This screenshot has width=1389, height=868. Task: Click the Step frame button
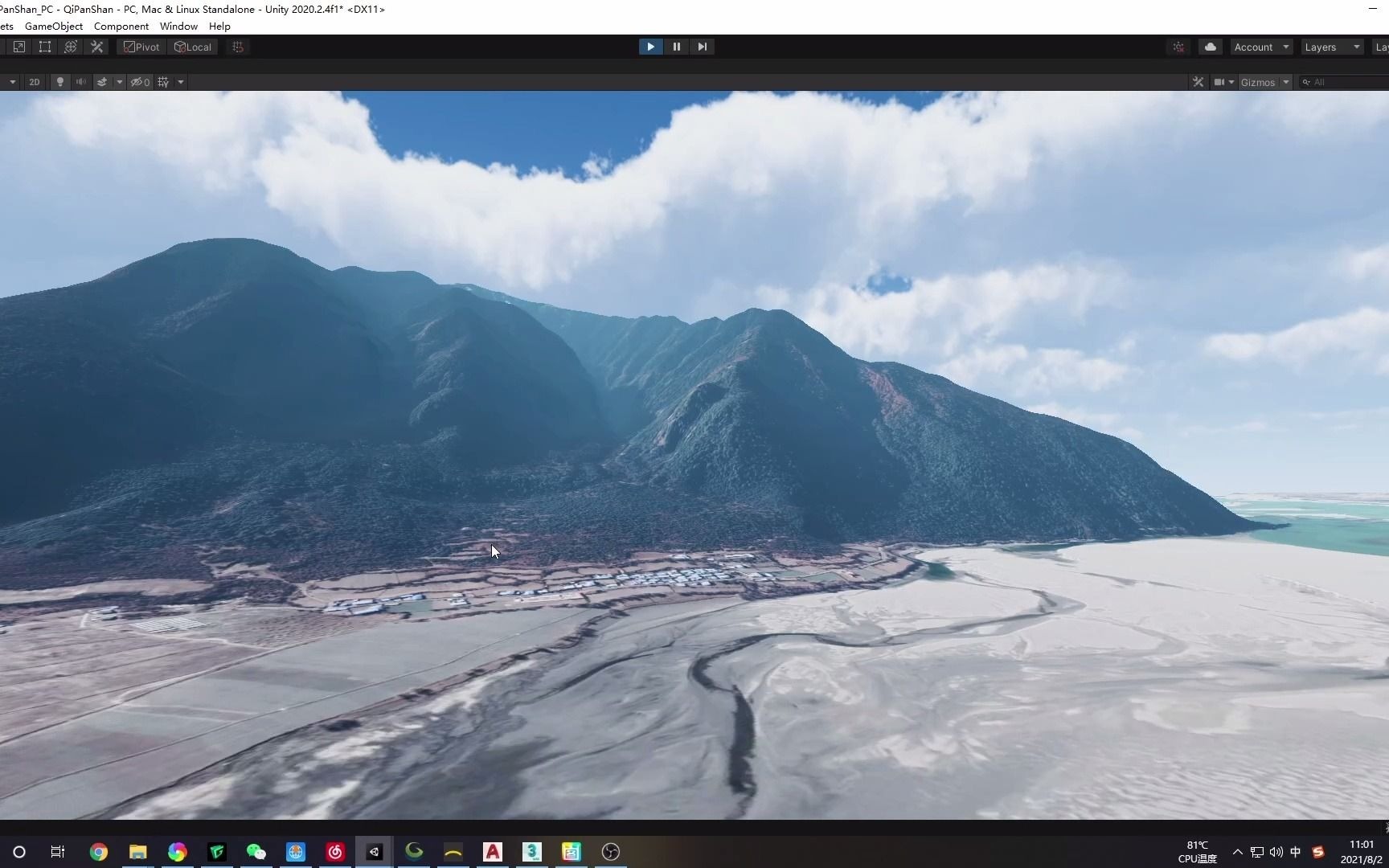(702, 47)
